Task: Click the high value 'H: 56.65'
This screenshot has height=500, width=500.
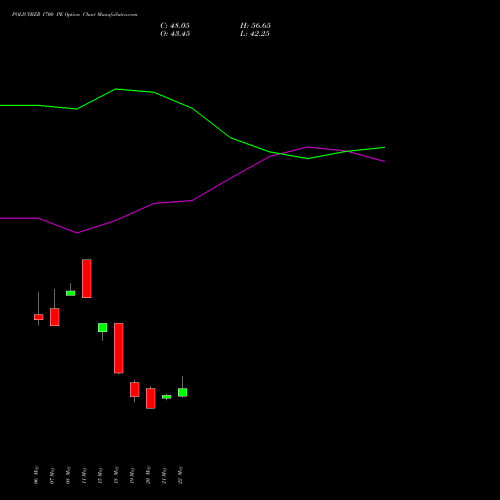Action: pos(255,26)
